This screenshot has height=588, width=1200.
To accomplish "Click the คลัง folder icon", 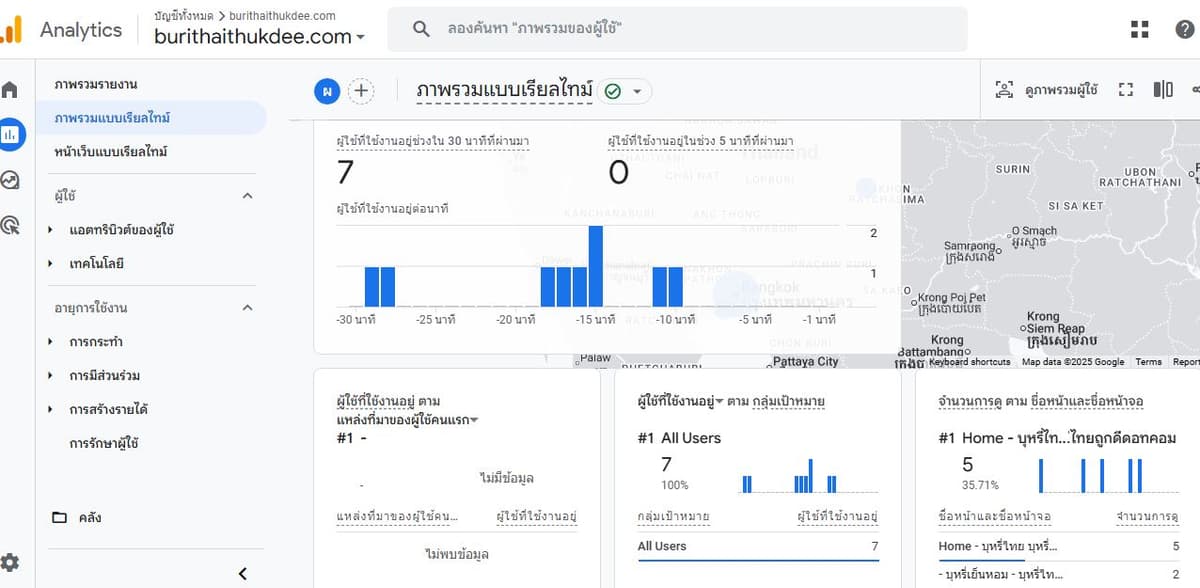I will (59, 518).
